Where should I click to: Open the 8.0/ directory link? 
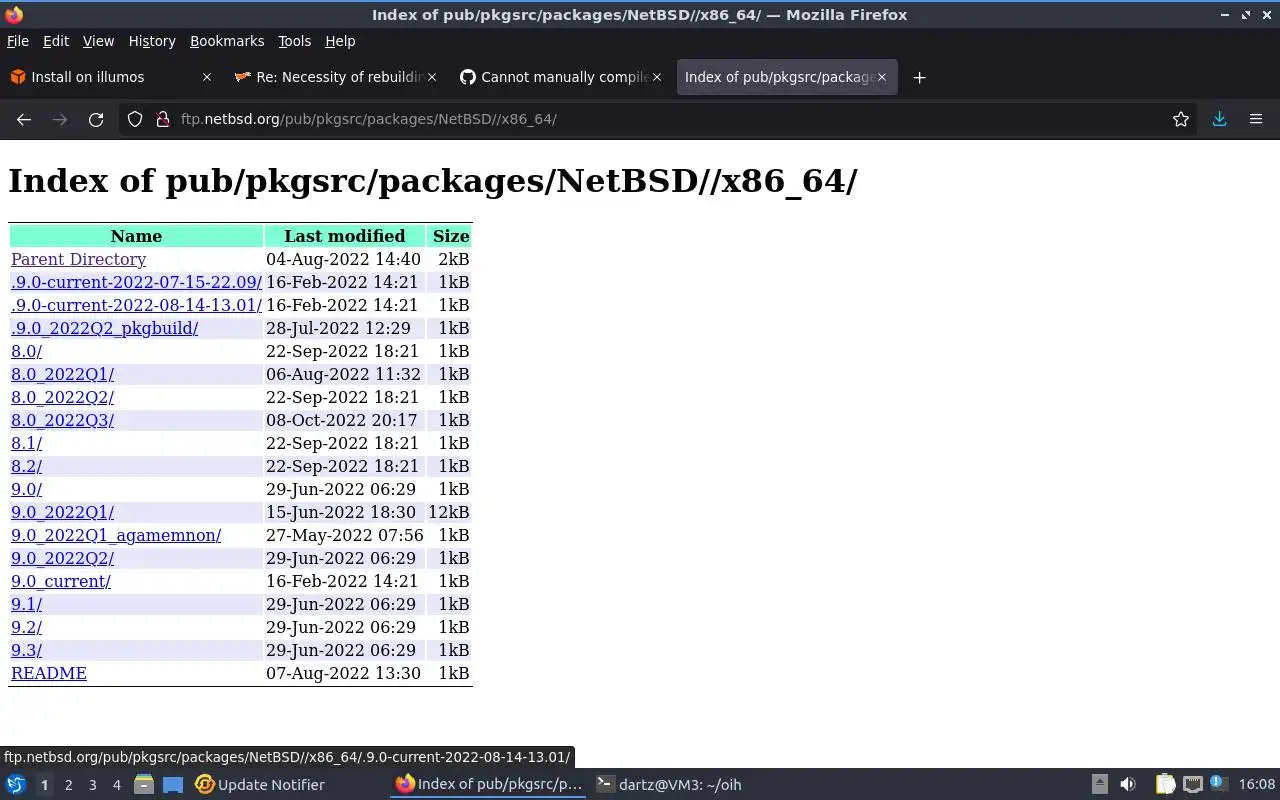click(26, 351)
